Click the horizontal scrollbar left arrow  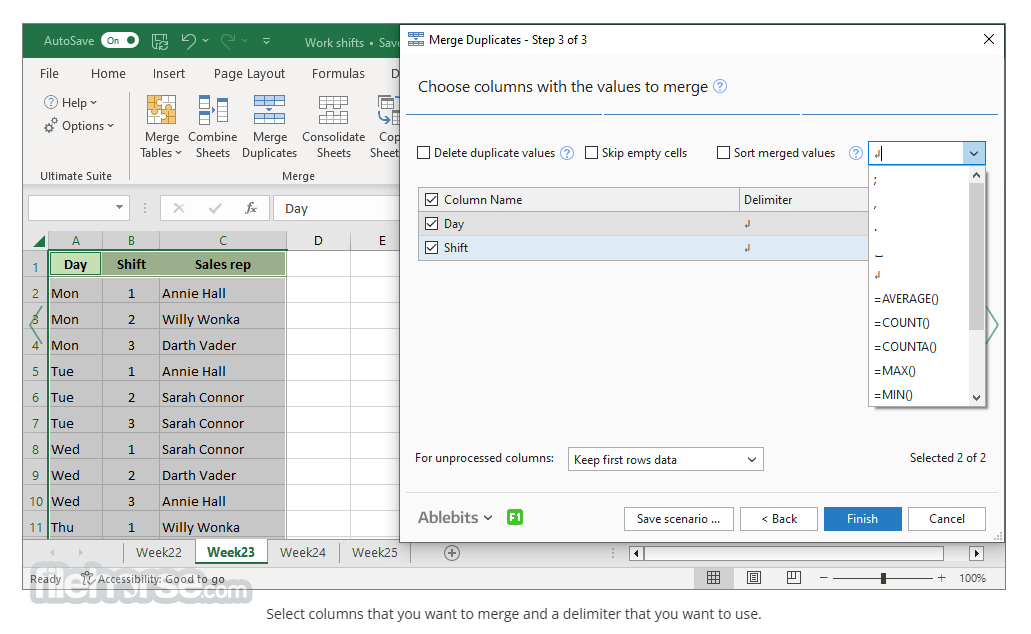click(x=636, y=553)
